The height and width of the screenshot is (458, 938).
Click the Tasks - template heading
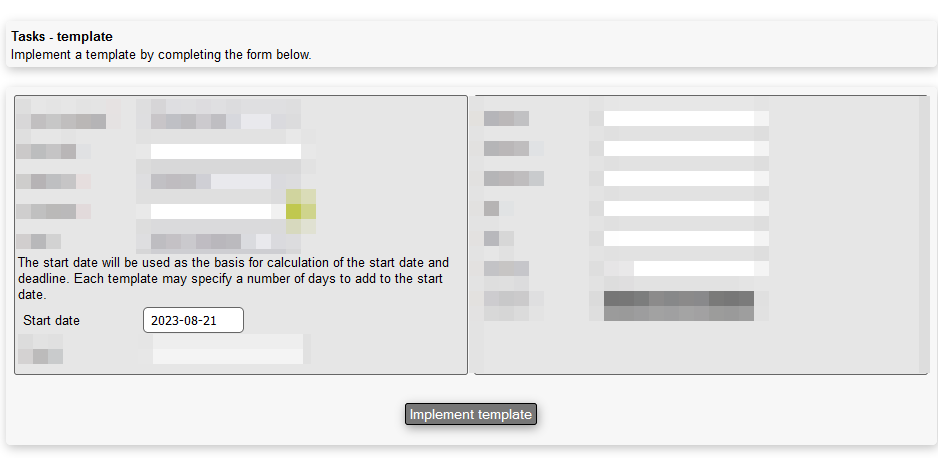62,37
